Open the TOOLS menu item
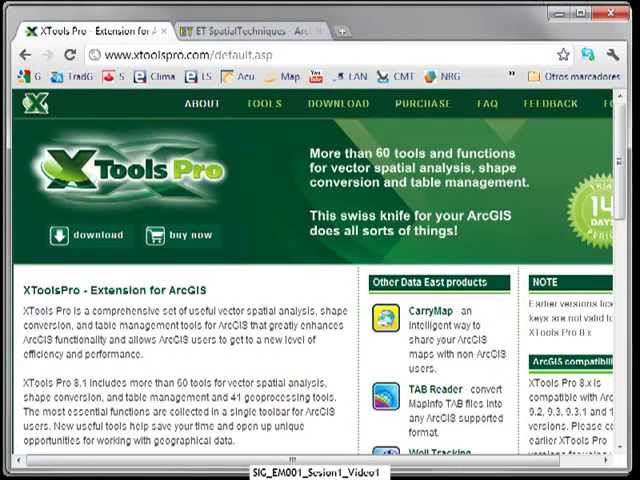 tap(264, 104)
